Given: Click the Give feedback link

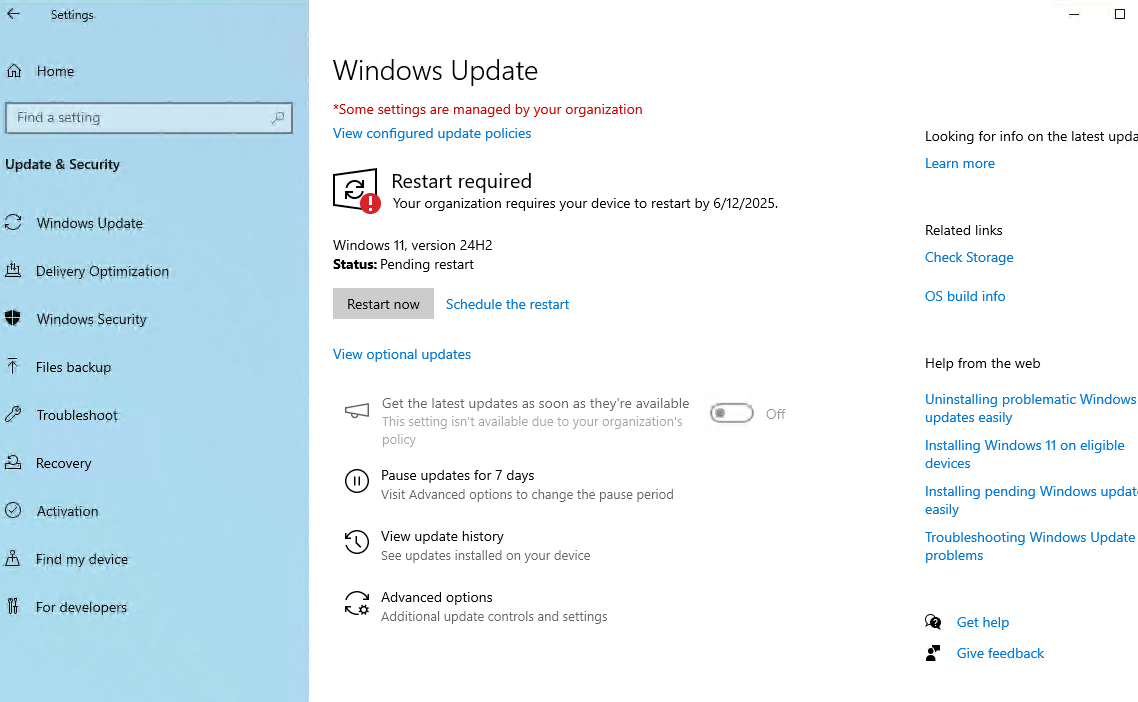Looking at the screenshot, I should coord(1000,653).
